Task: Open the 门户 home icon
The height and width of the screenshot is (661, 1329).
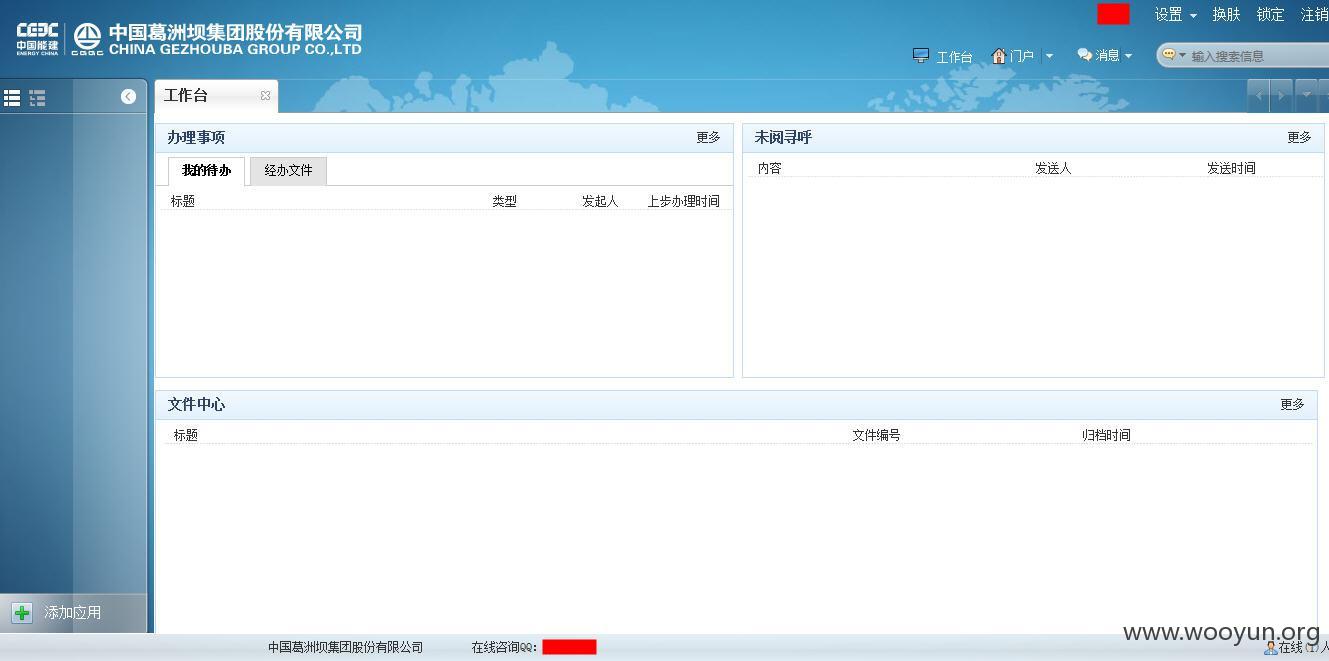Action: 999,56
